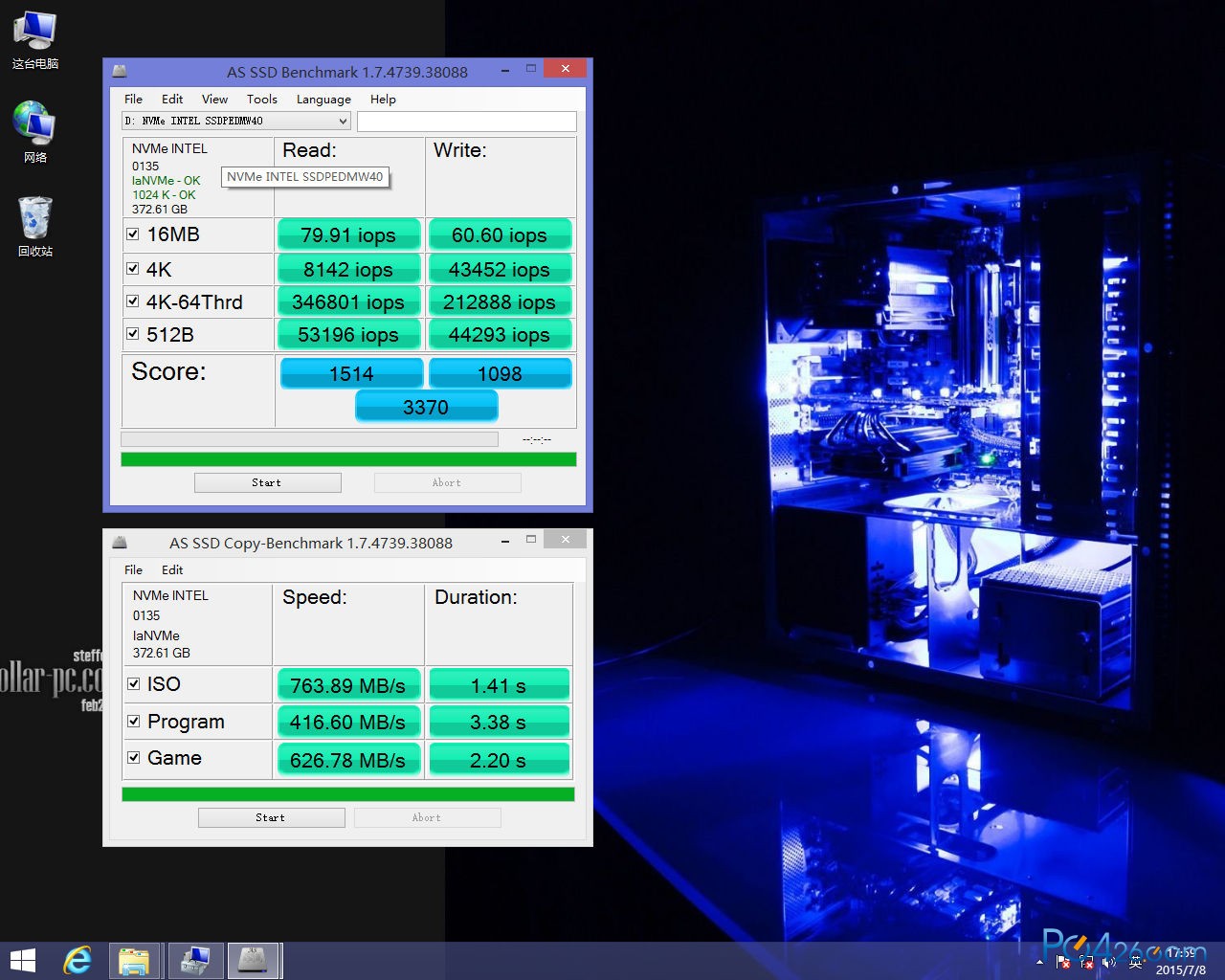This screenshot has width=1225, height=980.
Task: Open the View menu
Action: [x=214, y=99]
